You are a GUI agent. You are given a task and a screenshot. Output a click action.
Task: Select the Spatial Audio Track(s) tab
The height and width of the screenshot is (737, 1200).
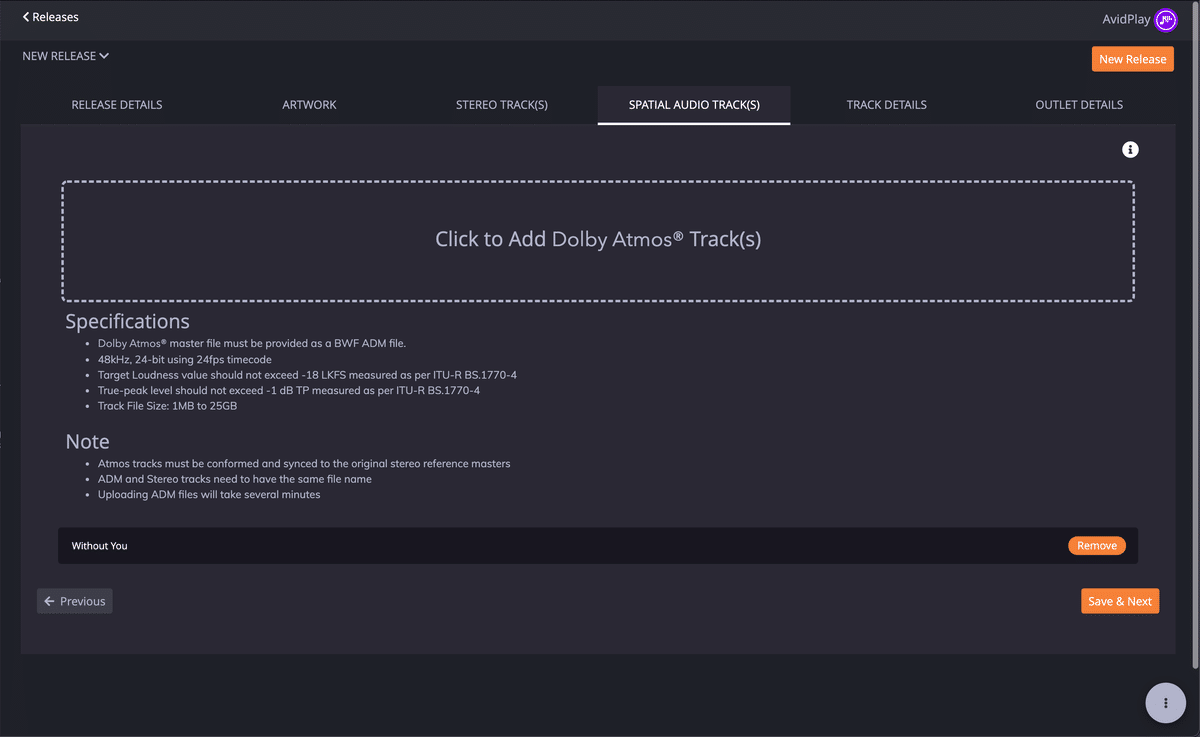[x=694, y=105]
